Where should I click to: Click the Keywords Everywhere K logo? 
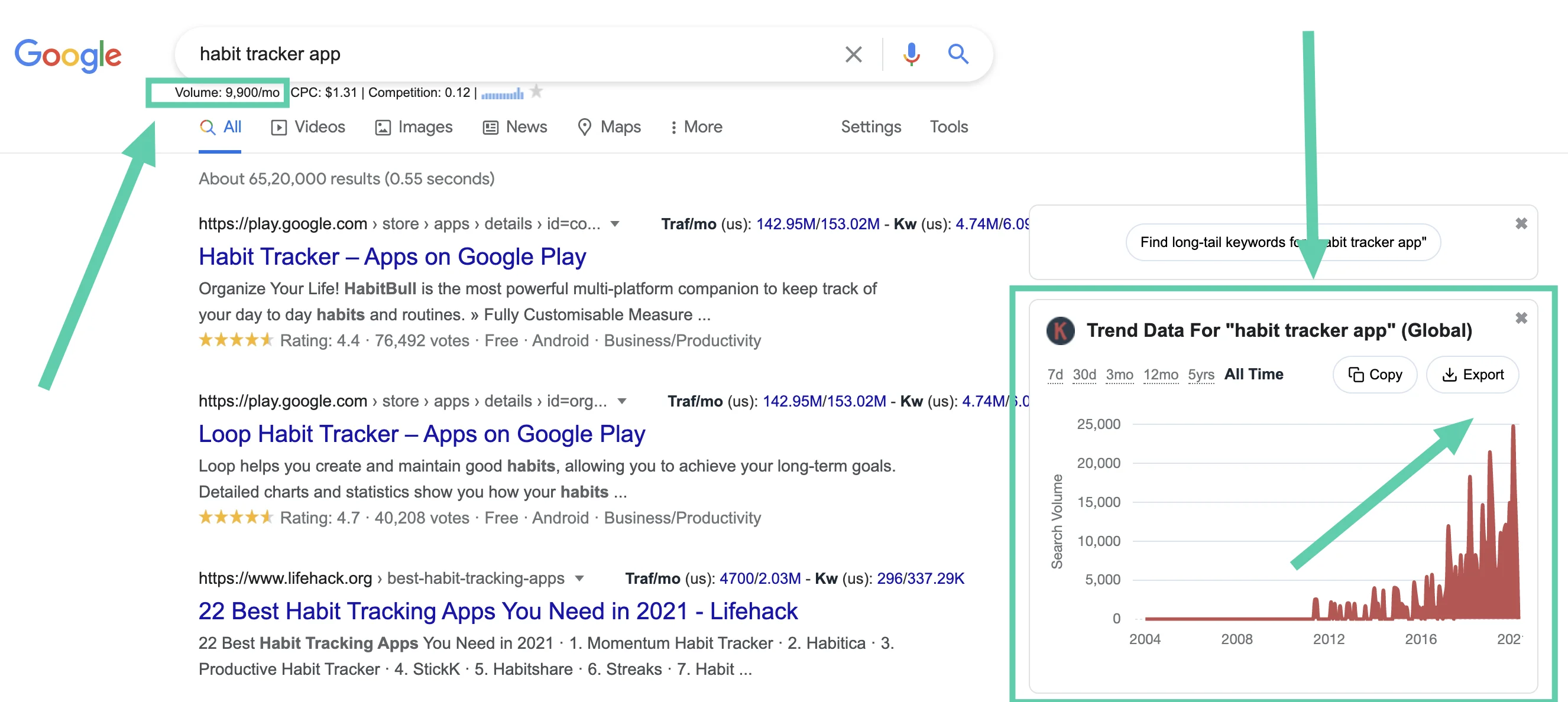(x=1060, y=331)
